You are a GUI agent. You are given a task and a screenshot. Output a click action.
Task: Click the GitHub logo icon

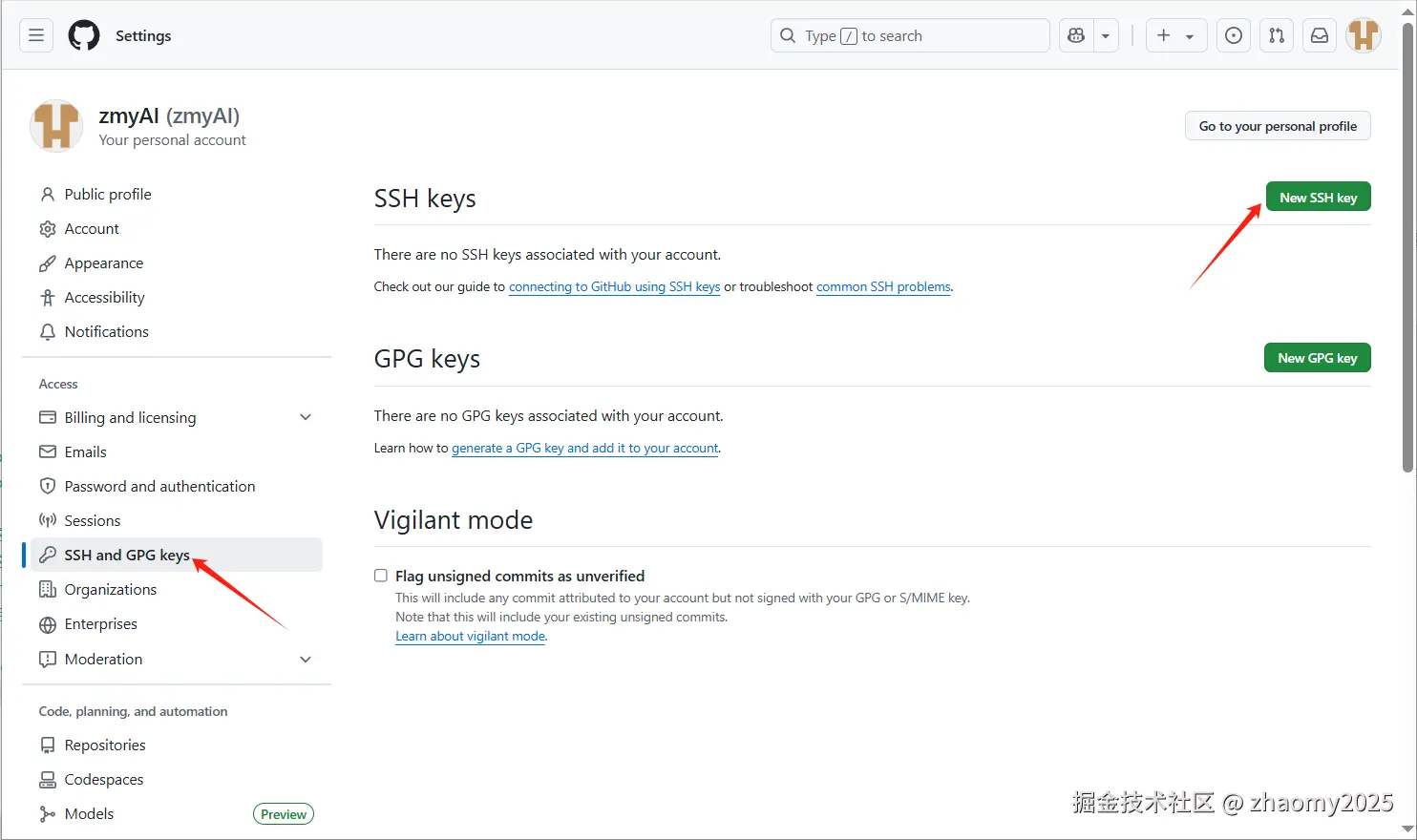point(84,36)
